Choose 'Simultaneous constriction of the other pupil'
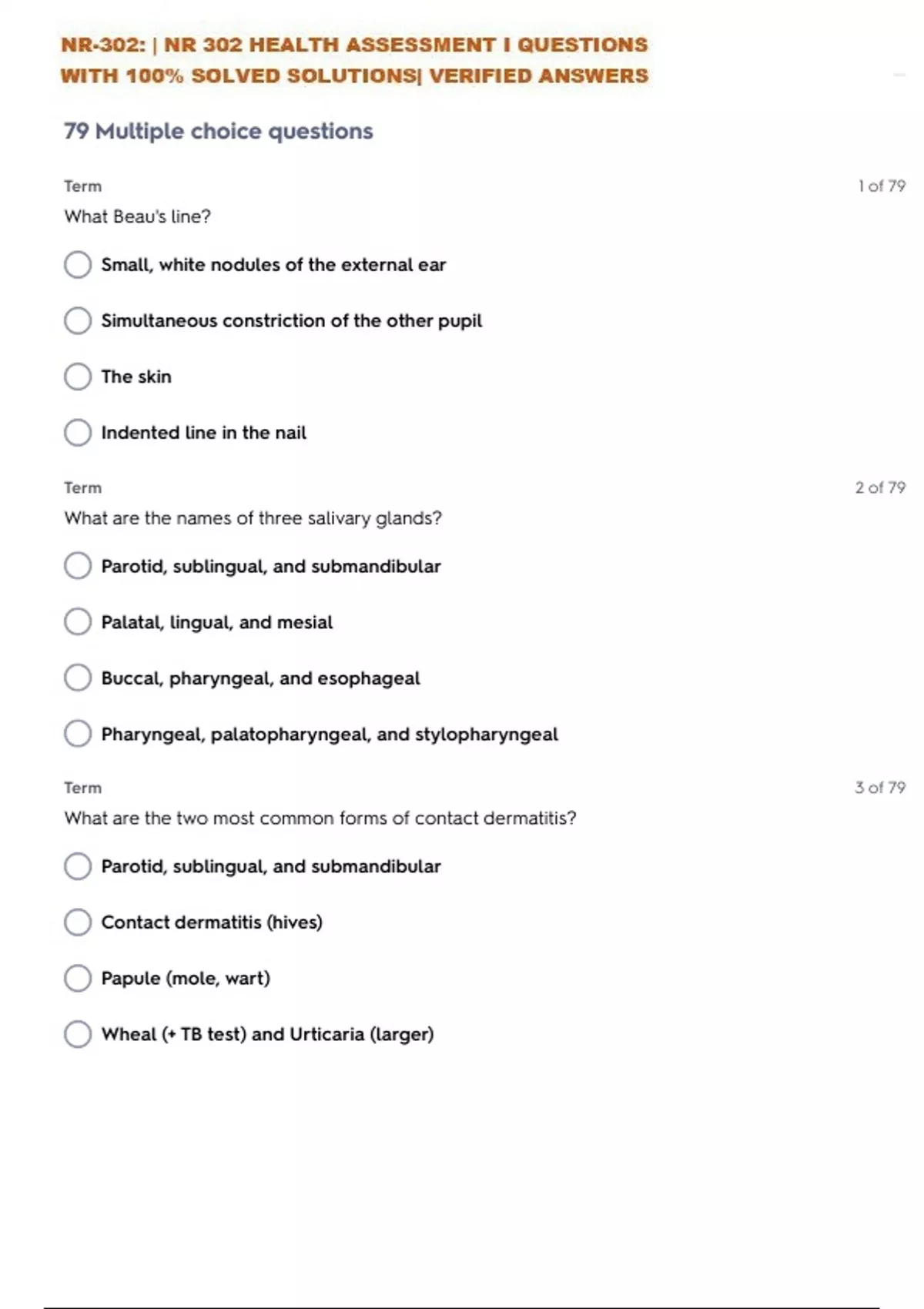924x1309 pixels. [x=78, y=321]
